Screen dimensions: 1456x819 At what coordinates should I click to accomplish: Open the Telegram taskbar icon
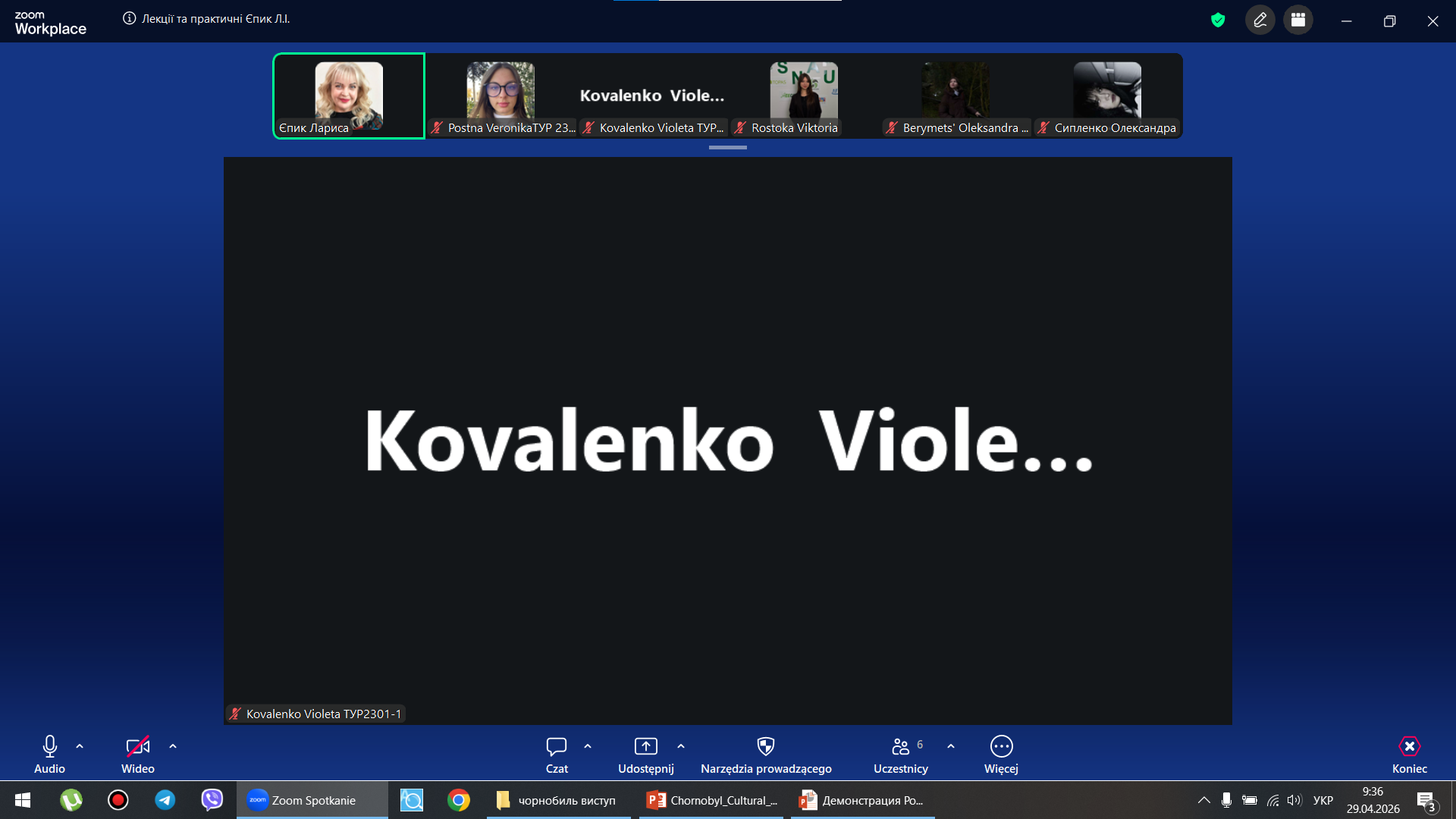tap(165, 800)
